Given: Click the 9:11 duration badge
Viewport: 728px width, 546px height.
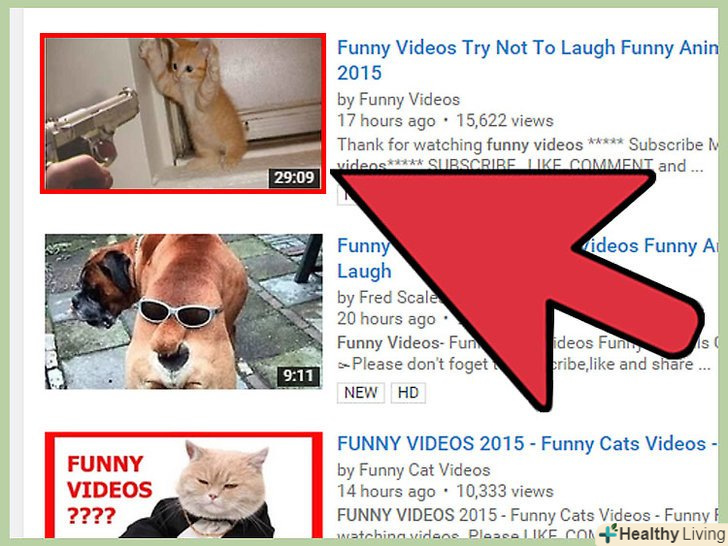Looking at the screenshot, I should (299, 375).
